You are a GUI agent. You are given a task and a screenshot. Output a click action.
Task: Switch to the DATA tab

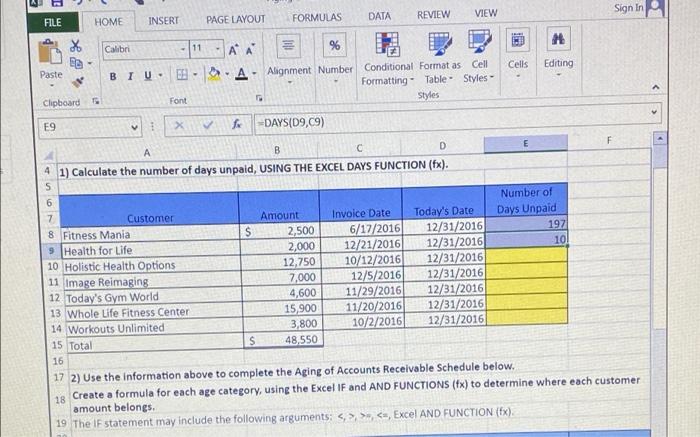pos(379,16)
